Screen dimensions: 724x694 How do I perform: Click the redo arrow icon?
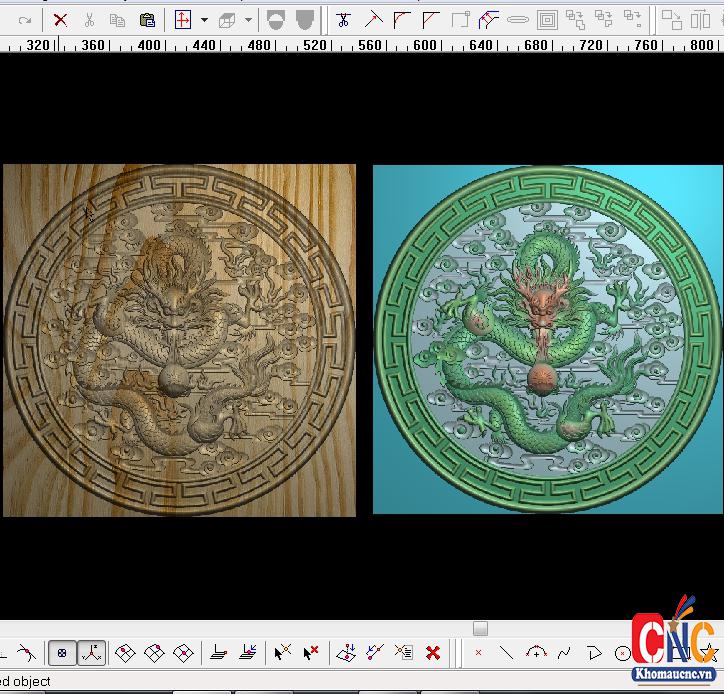point(25,20)
